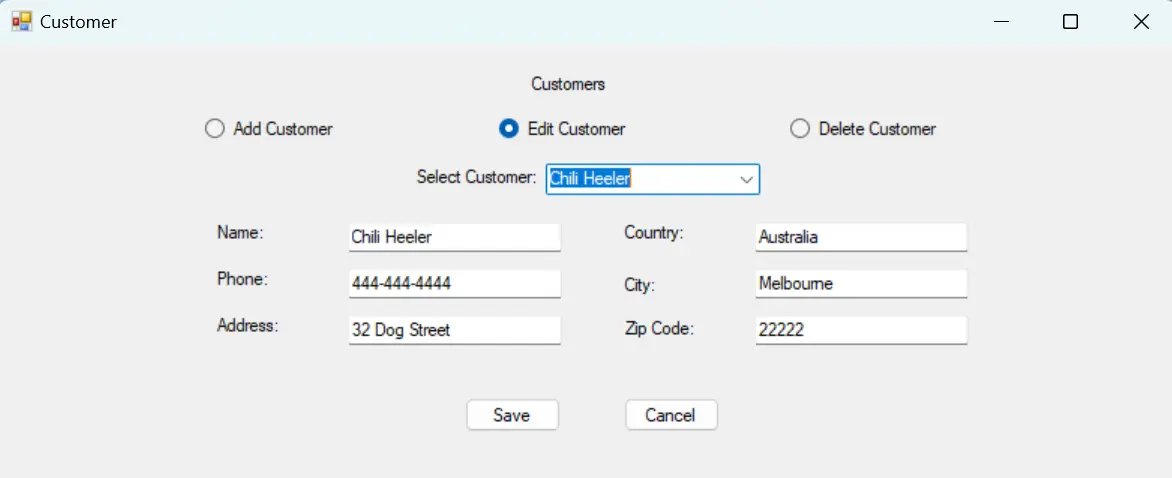Click the Name: label
This screenshot has width=1172, height=478.
241,232
